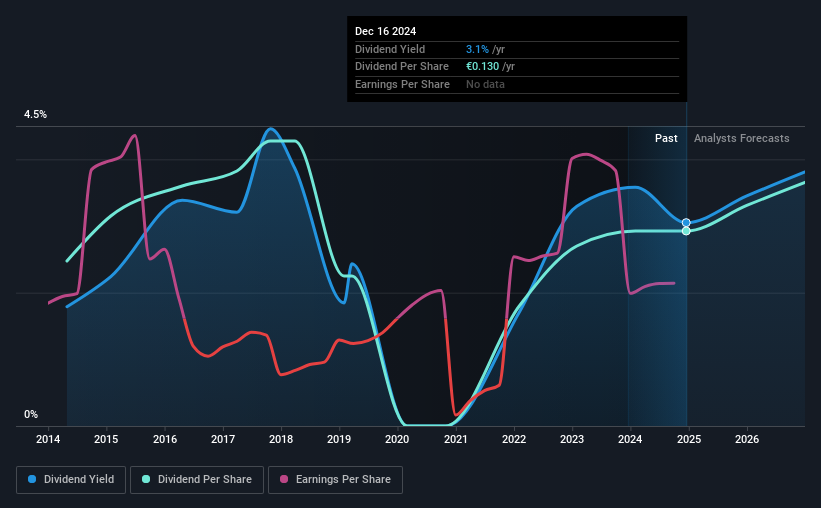Image resolution: width=821 pixels, height=508 pixels.
Task: Click the 2024 x-axis label
Action: point(630,439)
